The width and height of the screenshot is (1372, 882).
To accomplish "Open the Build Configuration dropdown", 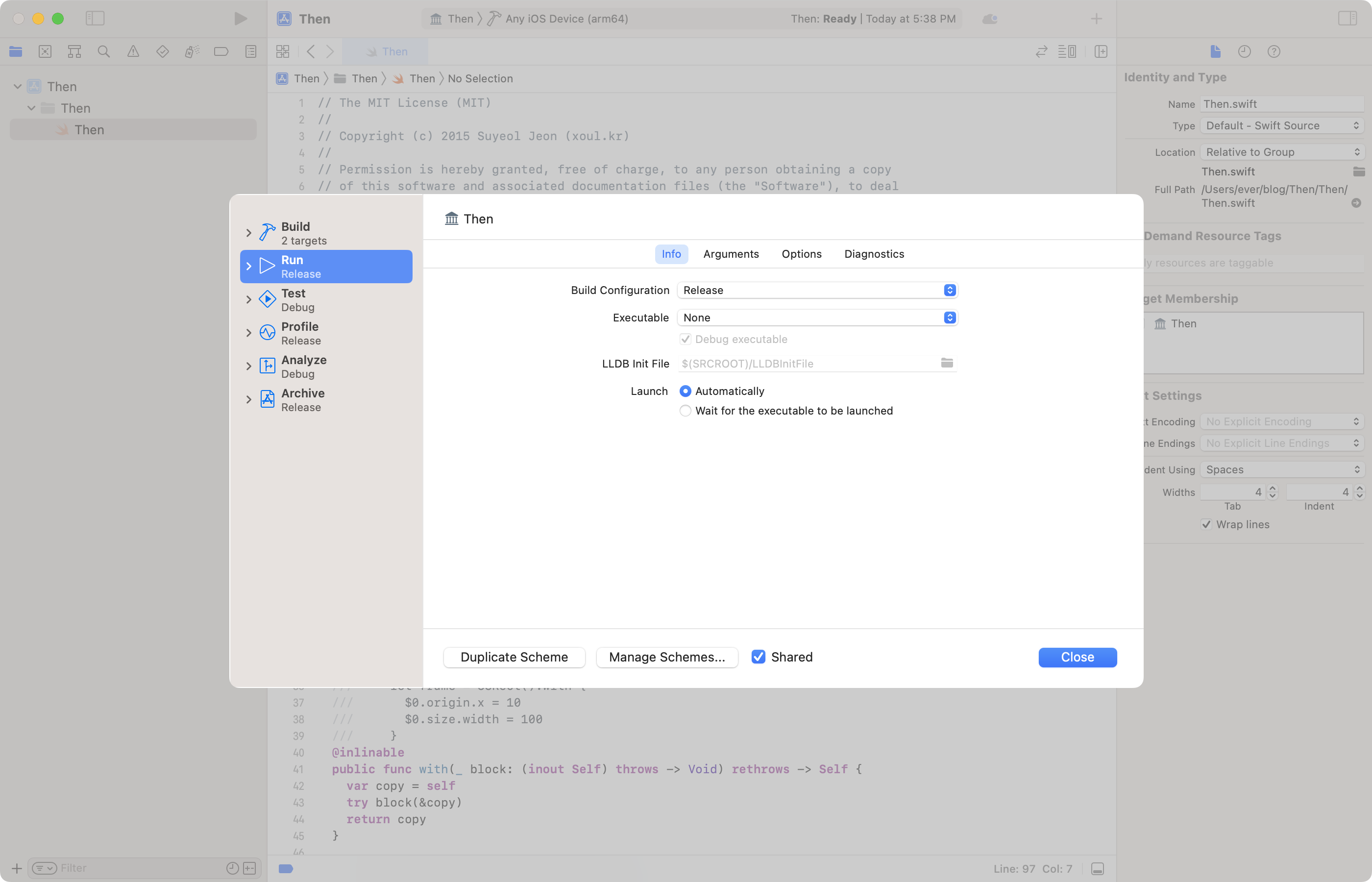I will [817, 291].
